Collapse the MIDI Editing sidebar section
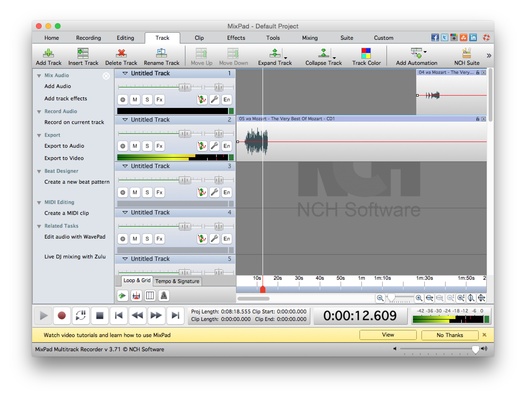Image resolution: width=526 pixels, height=400 pixels. (x=39, y=203)
